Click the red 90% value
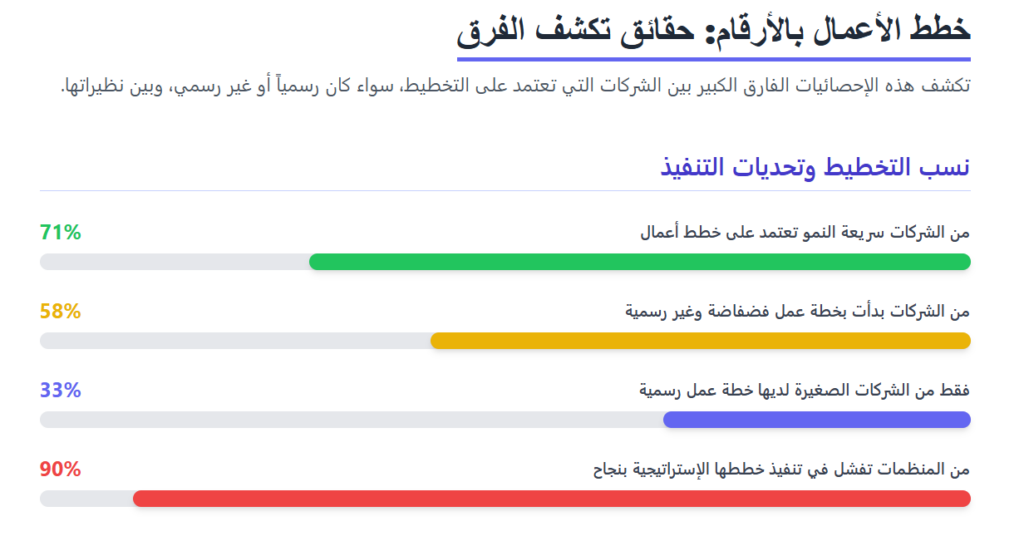 pyautogui.click(x=60, y=469)
